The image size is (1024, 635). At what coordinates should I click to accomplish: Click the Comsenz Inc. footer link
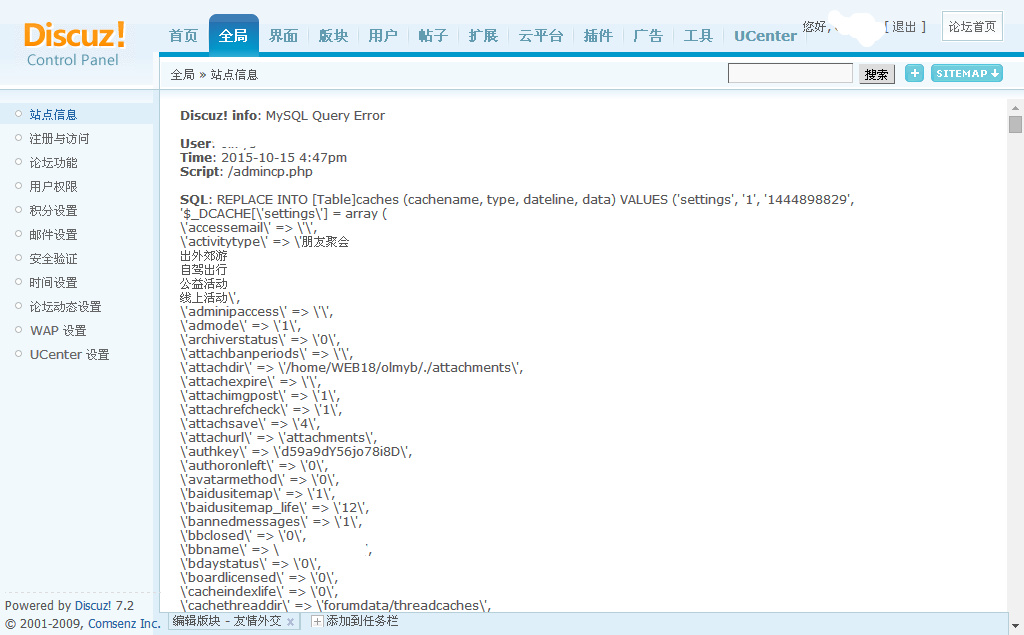[x=124, y=624]
